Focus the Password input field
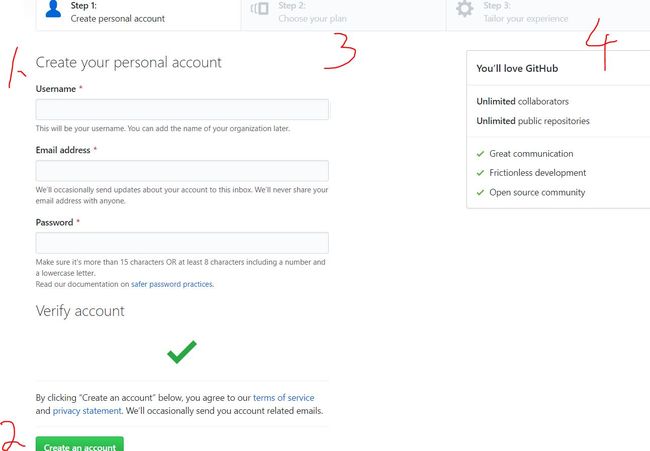The height and width of the screenshot is (451, 650). click(182, 243)
